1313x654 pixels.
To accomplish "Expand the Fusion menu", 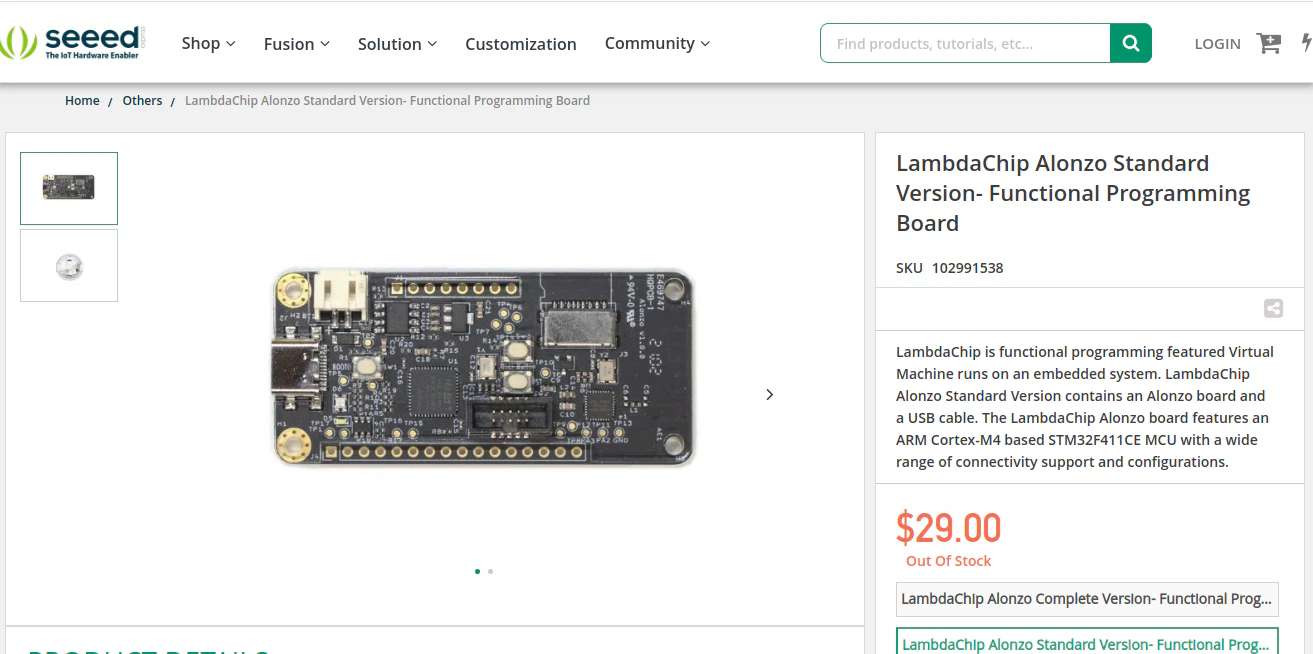I will 297,44.
